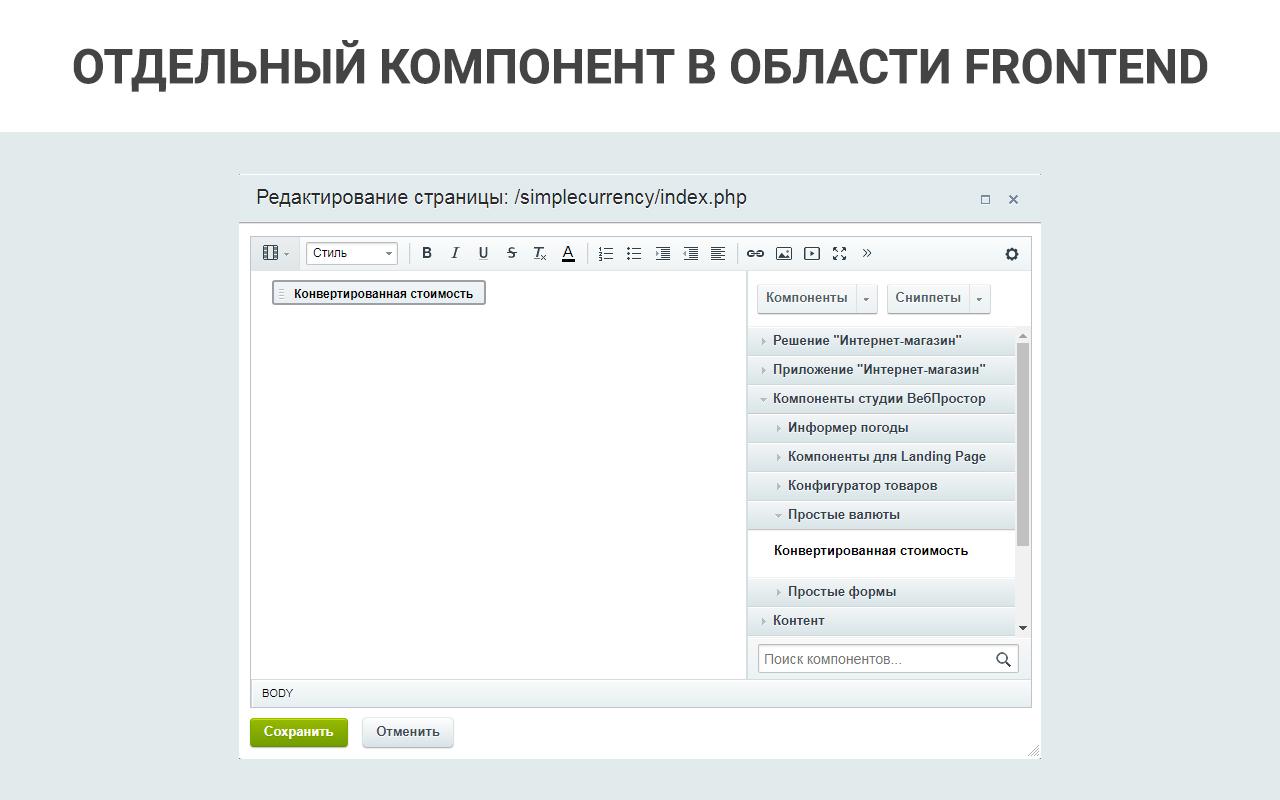The width and height of the screenshot is (1280, 800).
Task: Show more toolbar buttons
Action: tap(867, 253)
